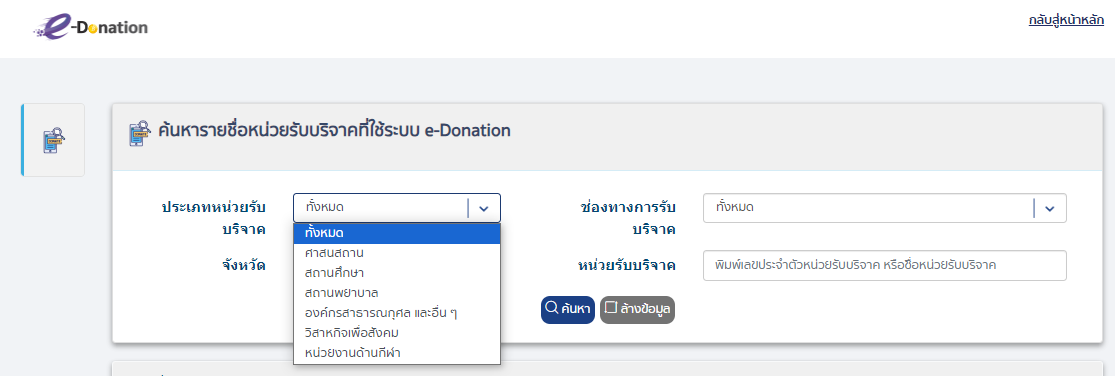
Task: Click the ค้นหา search button
Action: point(567,309)
